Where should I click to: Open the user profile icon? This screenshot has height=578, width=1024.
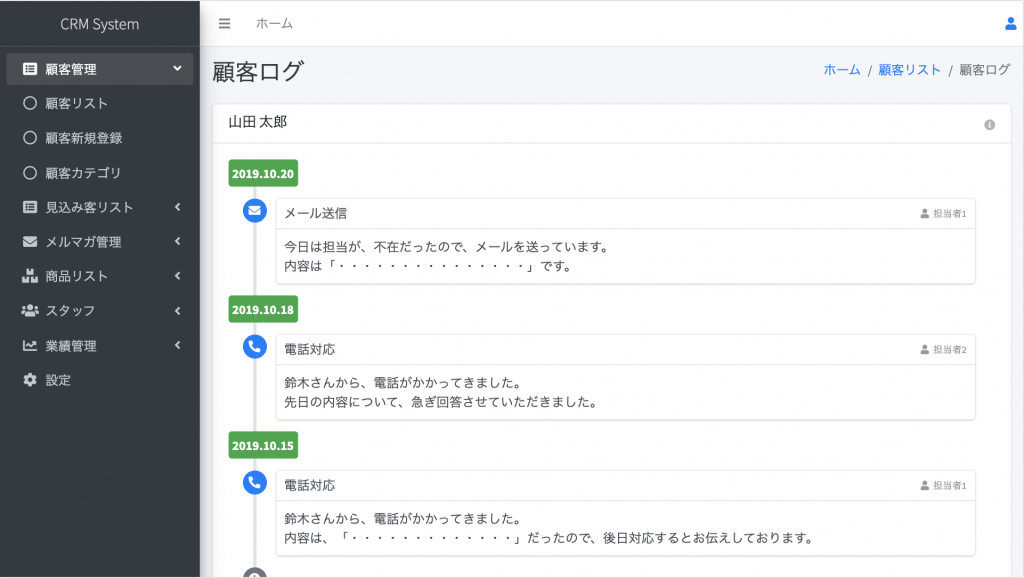click(1010, 24)
